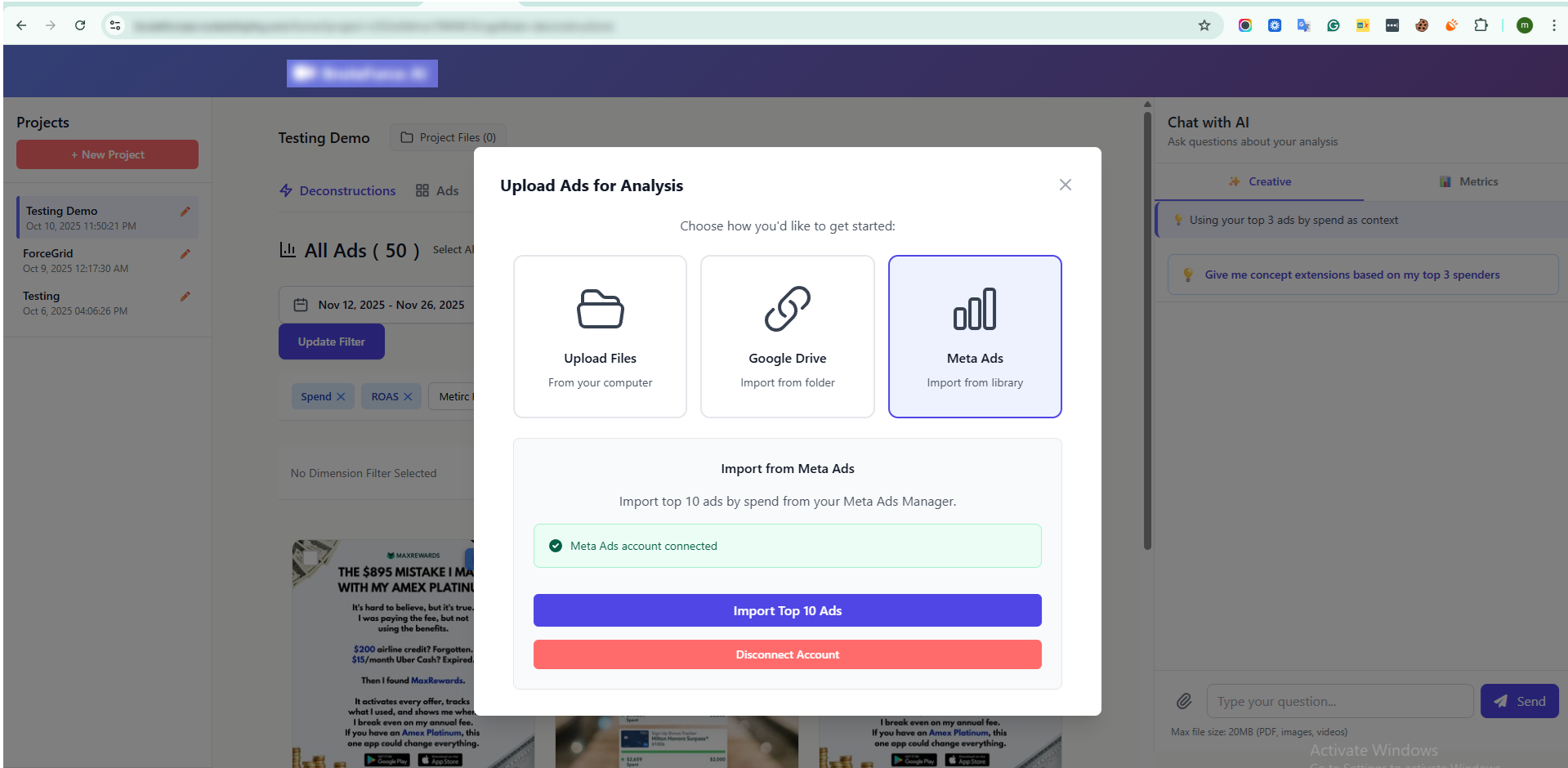Focus the Type your question input

click(1339, 701)
